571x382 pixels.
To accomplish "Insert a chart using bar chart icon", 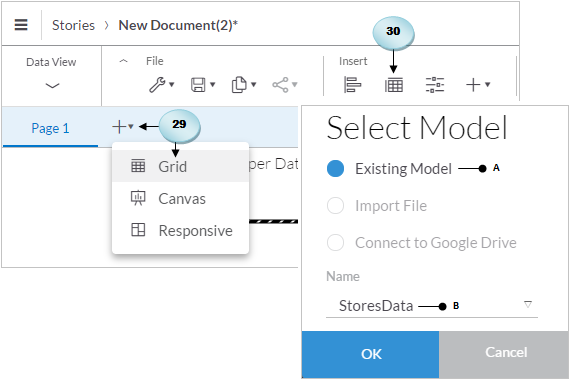I will [x=353, y=85].
